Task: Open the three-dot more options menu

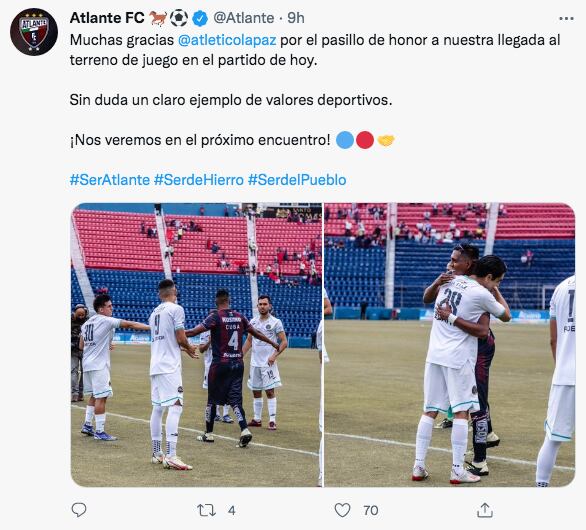Action: coord(566,18)
